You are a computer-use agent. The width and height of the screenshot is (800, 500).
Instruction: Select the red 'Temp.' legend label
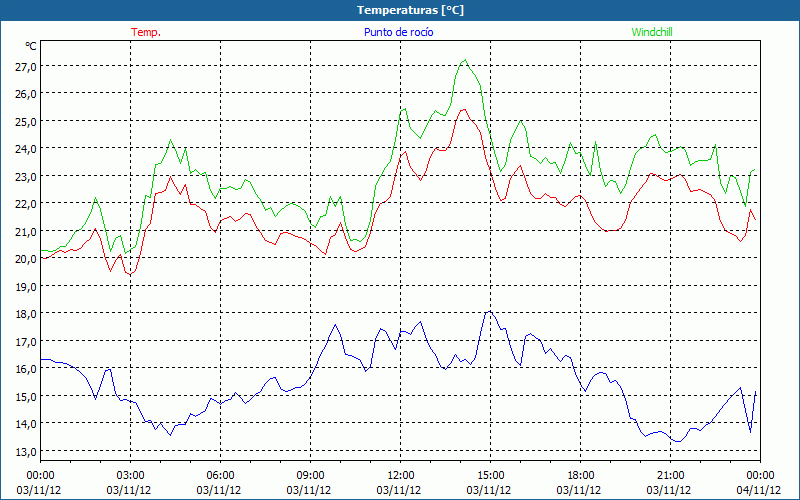tap(146, 32)
